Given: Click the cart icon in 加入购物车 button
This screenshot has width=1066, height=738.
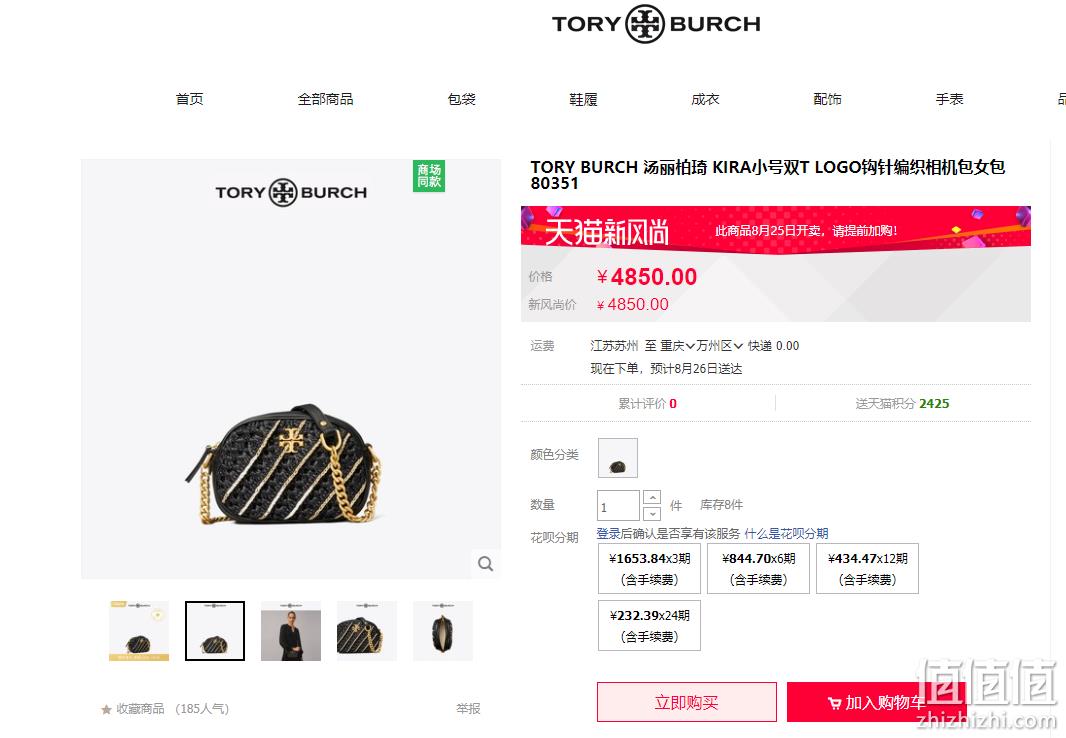Looking at the screenshot, I should click(835, 703).
